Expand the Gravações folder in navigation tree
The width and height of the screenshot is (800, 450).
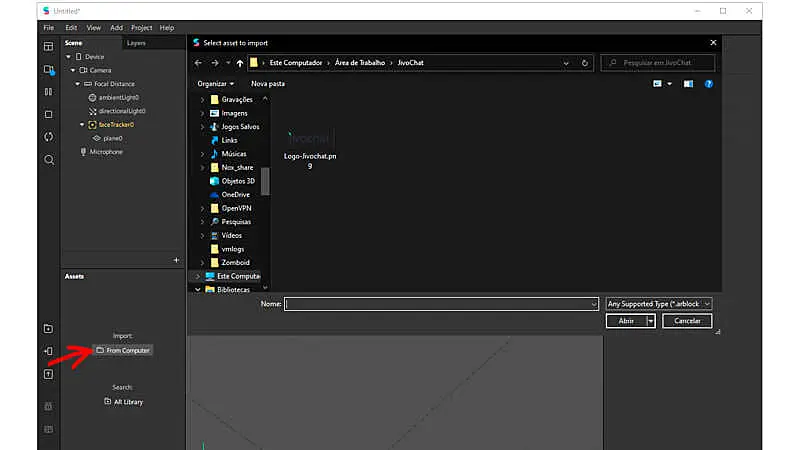pyautogui.click(x=201, y=100)
